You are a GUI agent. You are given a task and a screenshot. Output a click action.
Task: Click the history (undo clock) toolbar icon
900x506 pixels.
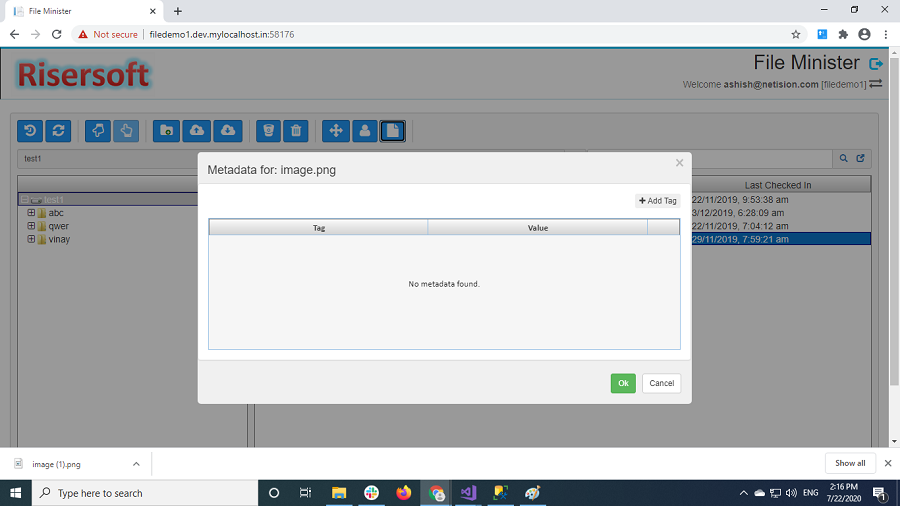tap(30, 131)
